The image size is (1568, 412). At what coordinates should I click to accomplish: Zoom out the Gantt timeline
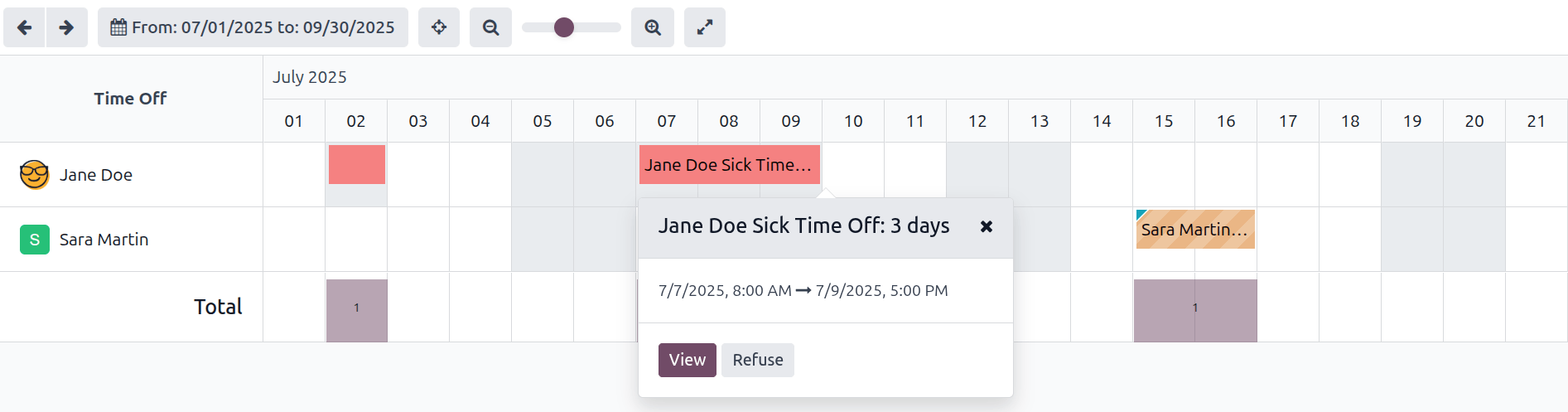[x=490, y=27]
